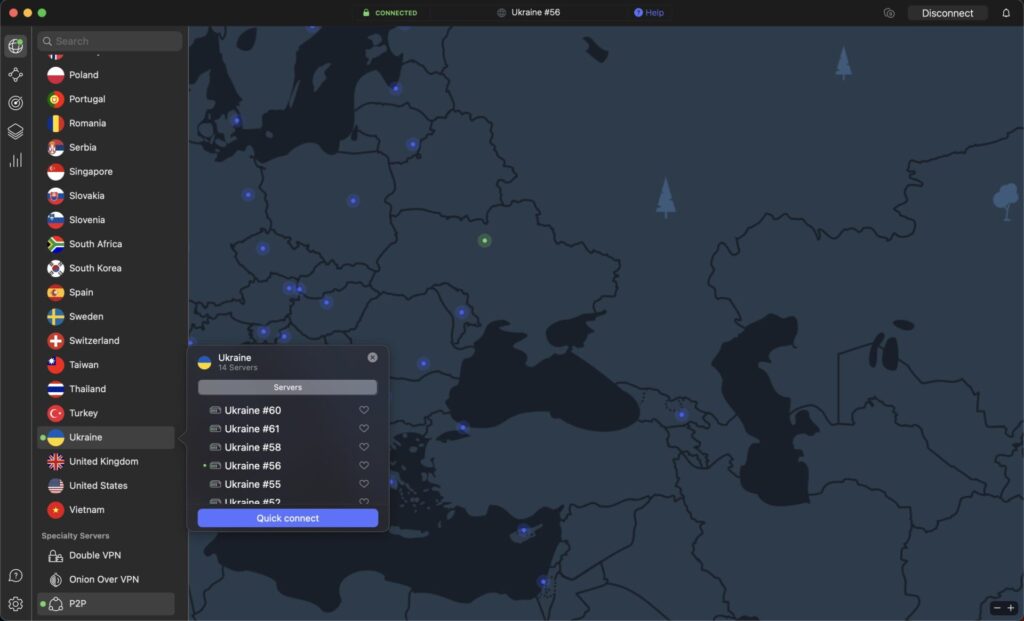
Task: Click the green connected server dot on map
Action: (x=485, y=240)
